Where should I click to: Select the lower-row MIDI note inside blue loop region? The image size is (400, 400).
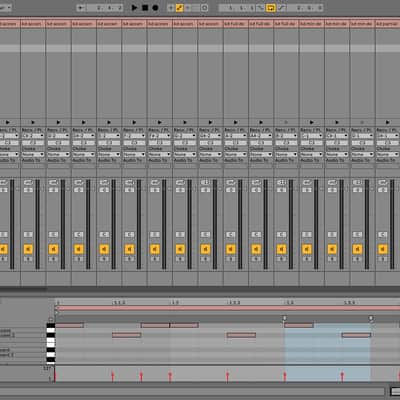point(356,335)
